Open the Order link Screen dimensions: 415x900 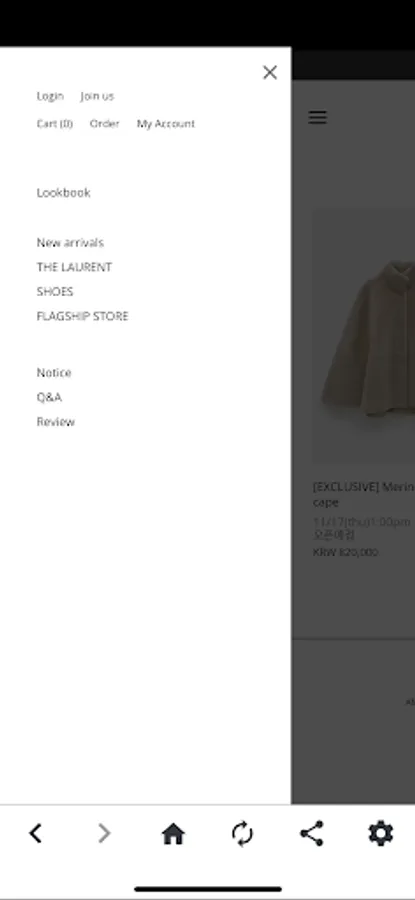[x=104, y=123]
